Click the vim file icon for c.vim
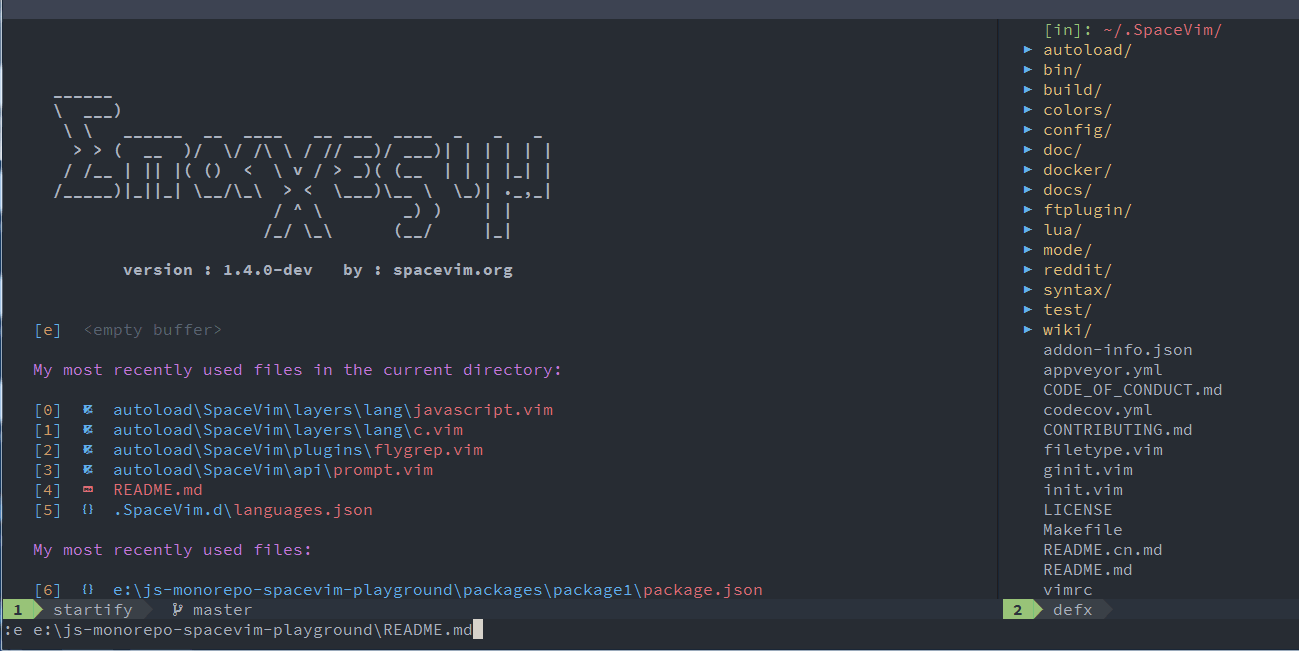The image size is (1299, 651). tap(88, 430)
